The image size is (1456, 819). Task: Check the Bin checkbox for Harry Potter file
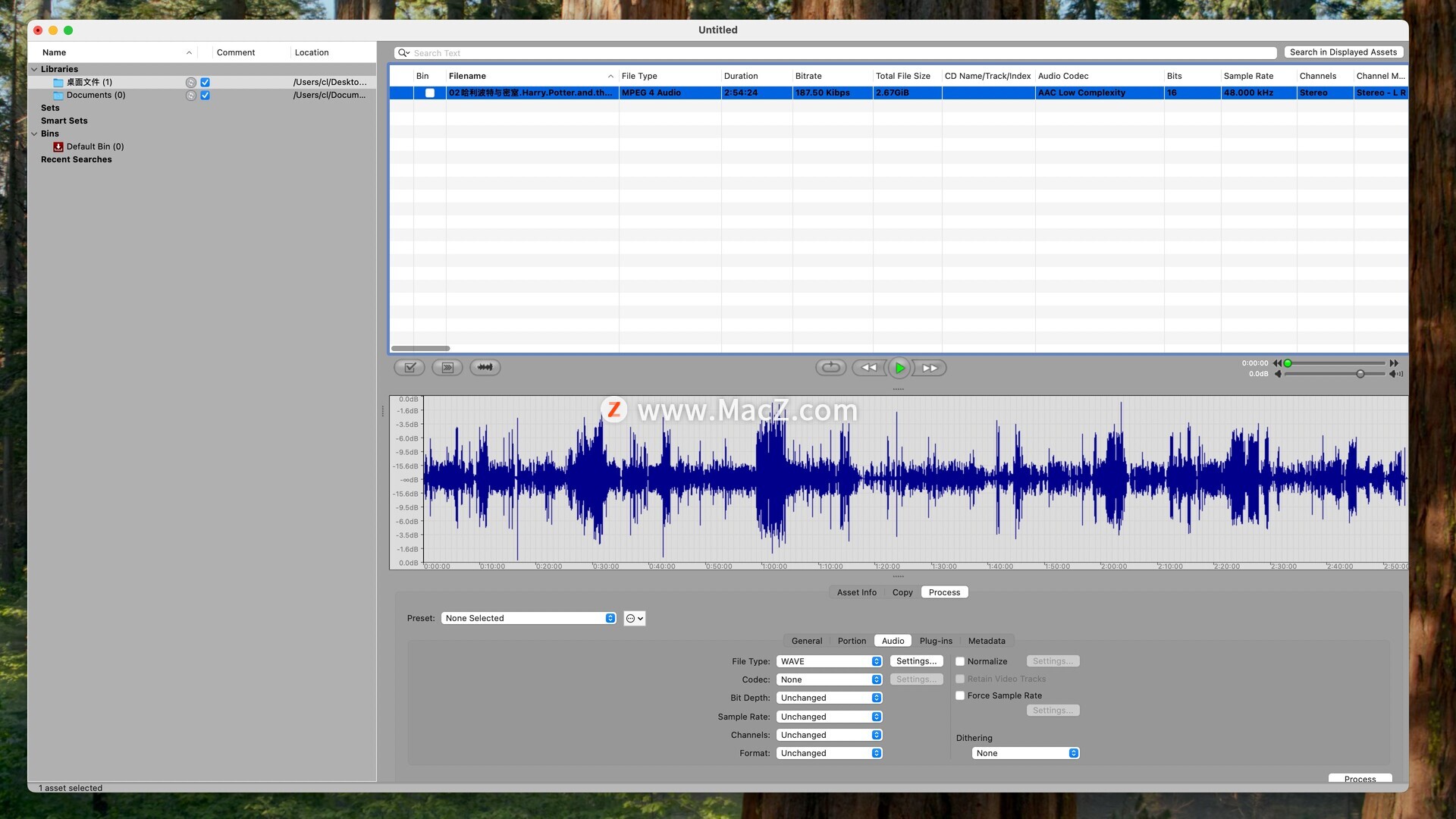pos(430,93)
